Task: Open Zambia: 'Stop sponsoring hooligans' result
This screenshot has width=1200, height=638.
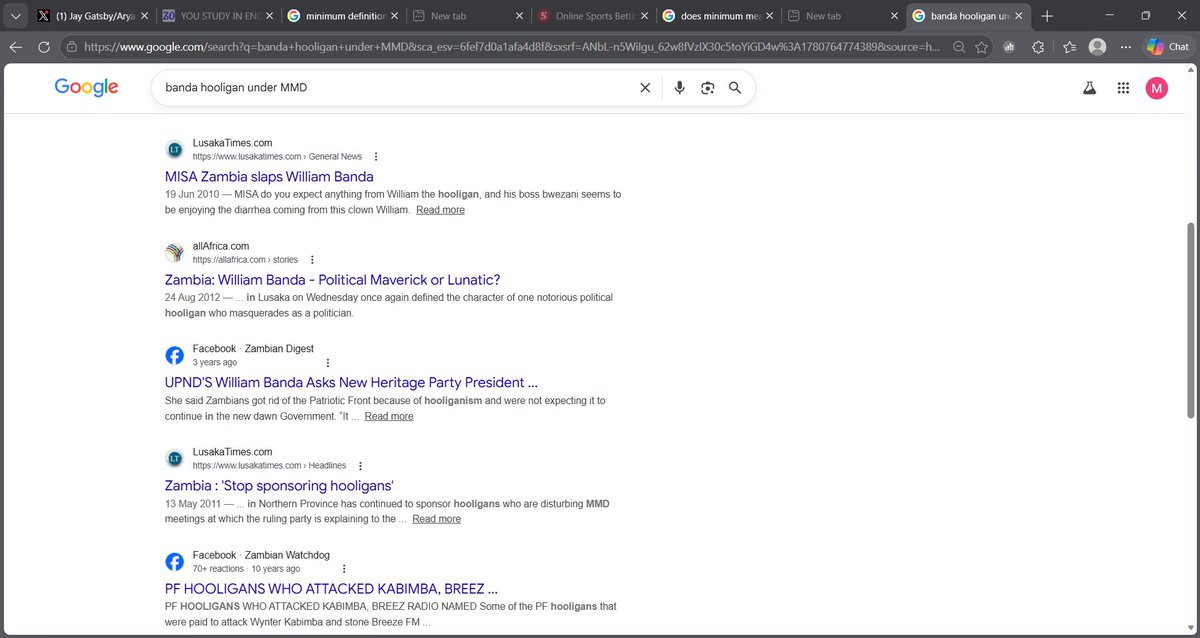Action: (279, 485)
